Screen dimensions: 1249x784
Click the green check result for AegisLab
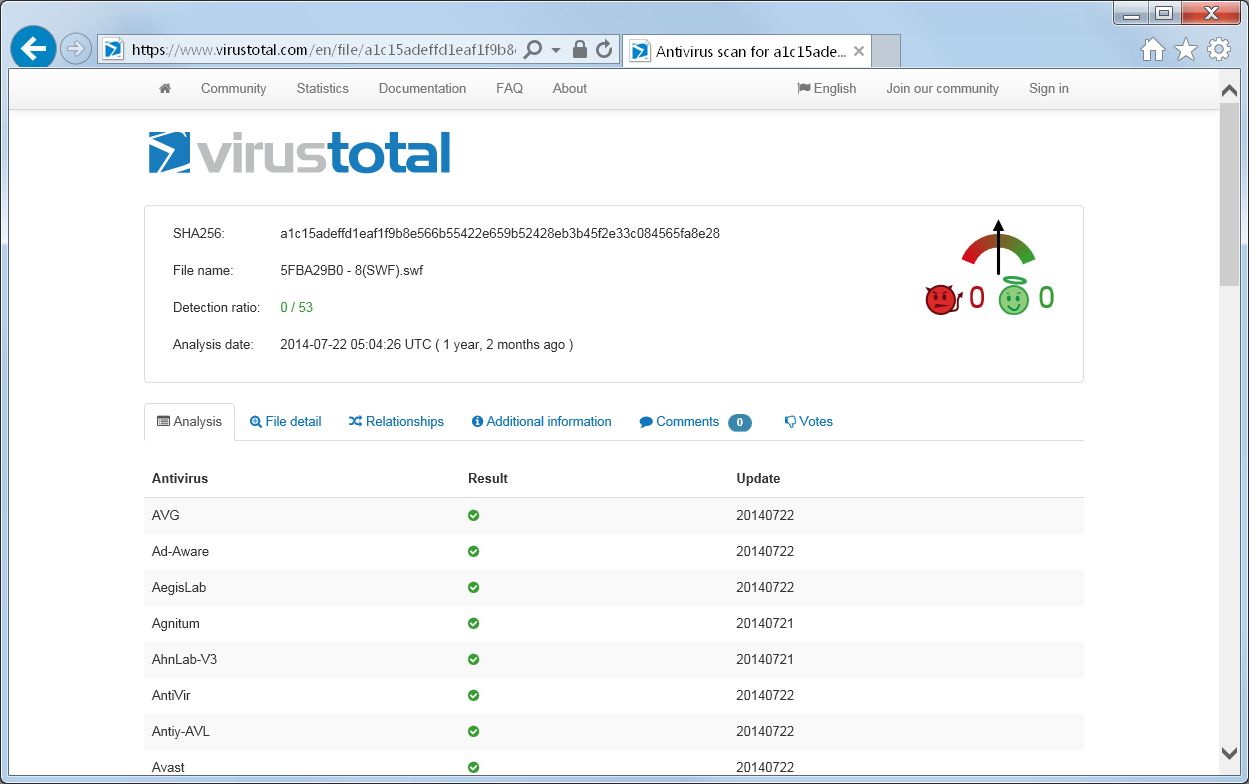click(x=474, y=588)
